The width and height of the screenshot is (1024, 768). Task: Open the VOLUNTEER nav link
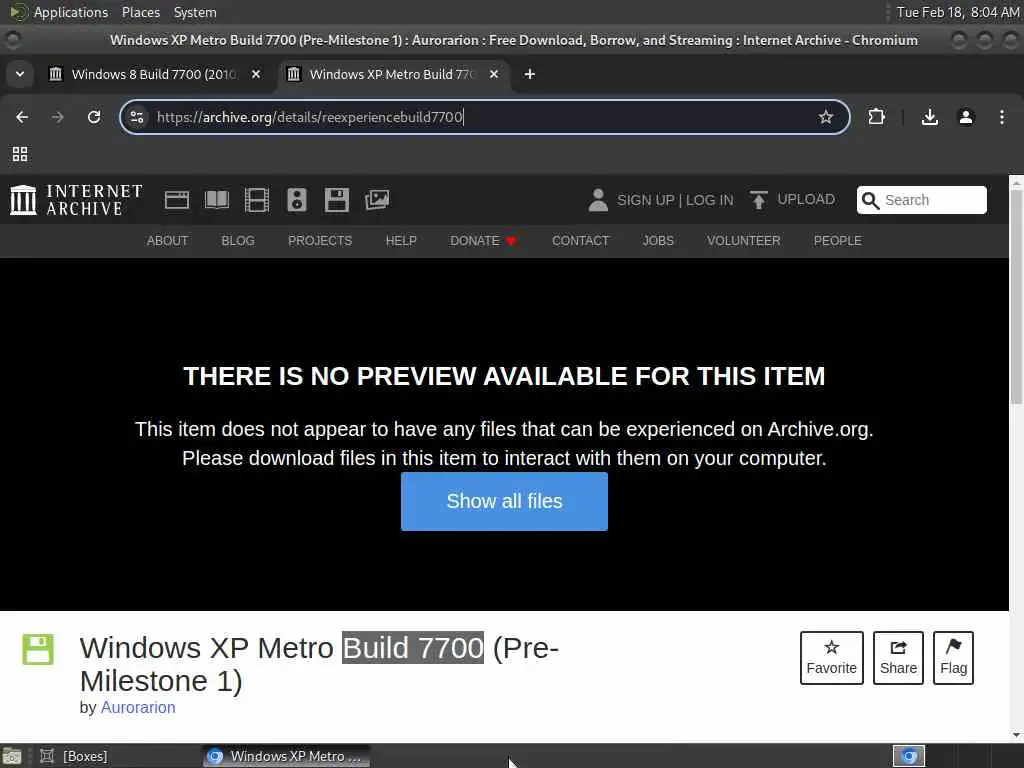[x=743, y=241]
